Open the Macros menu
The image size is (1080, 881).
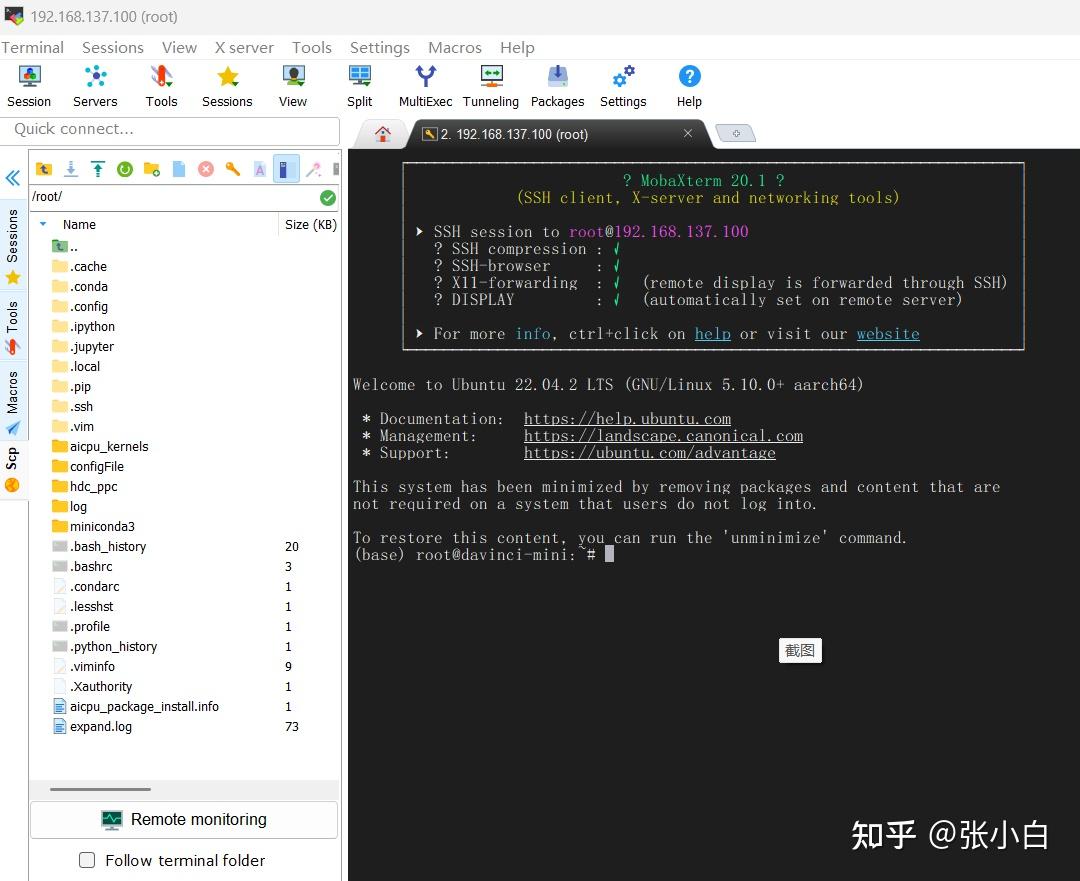coord(455,48)
